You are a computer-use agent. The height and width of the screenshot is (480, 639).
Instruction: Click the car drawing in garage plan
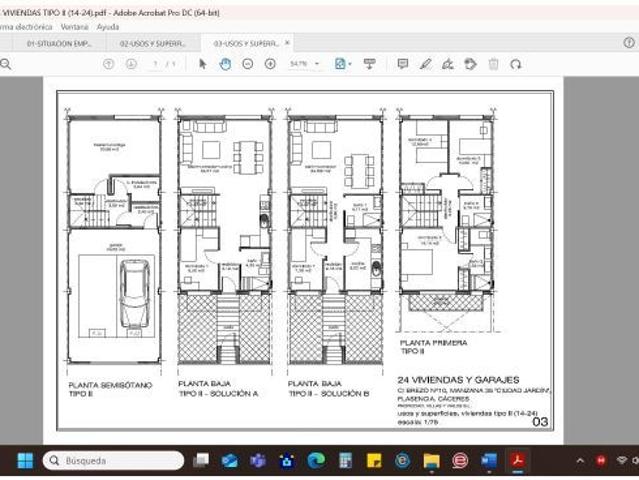pyautogui.click(x=134, y=293)
